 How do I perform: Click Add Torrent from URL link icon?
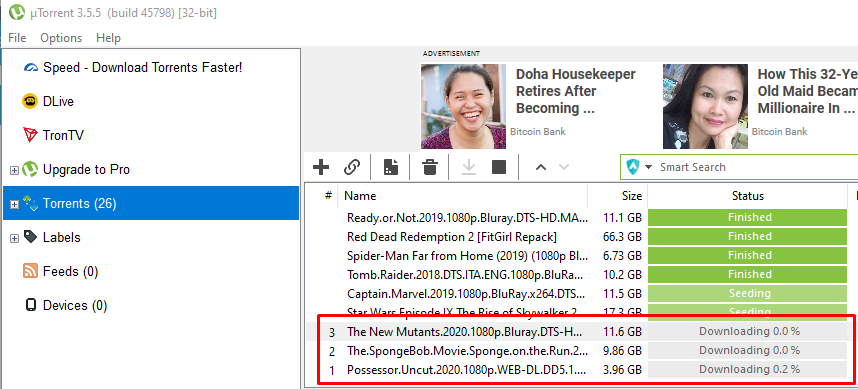352,167
